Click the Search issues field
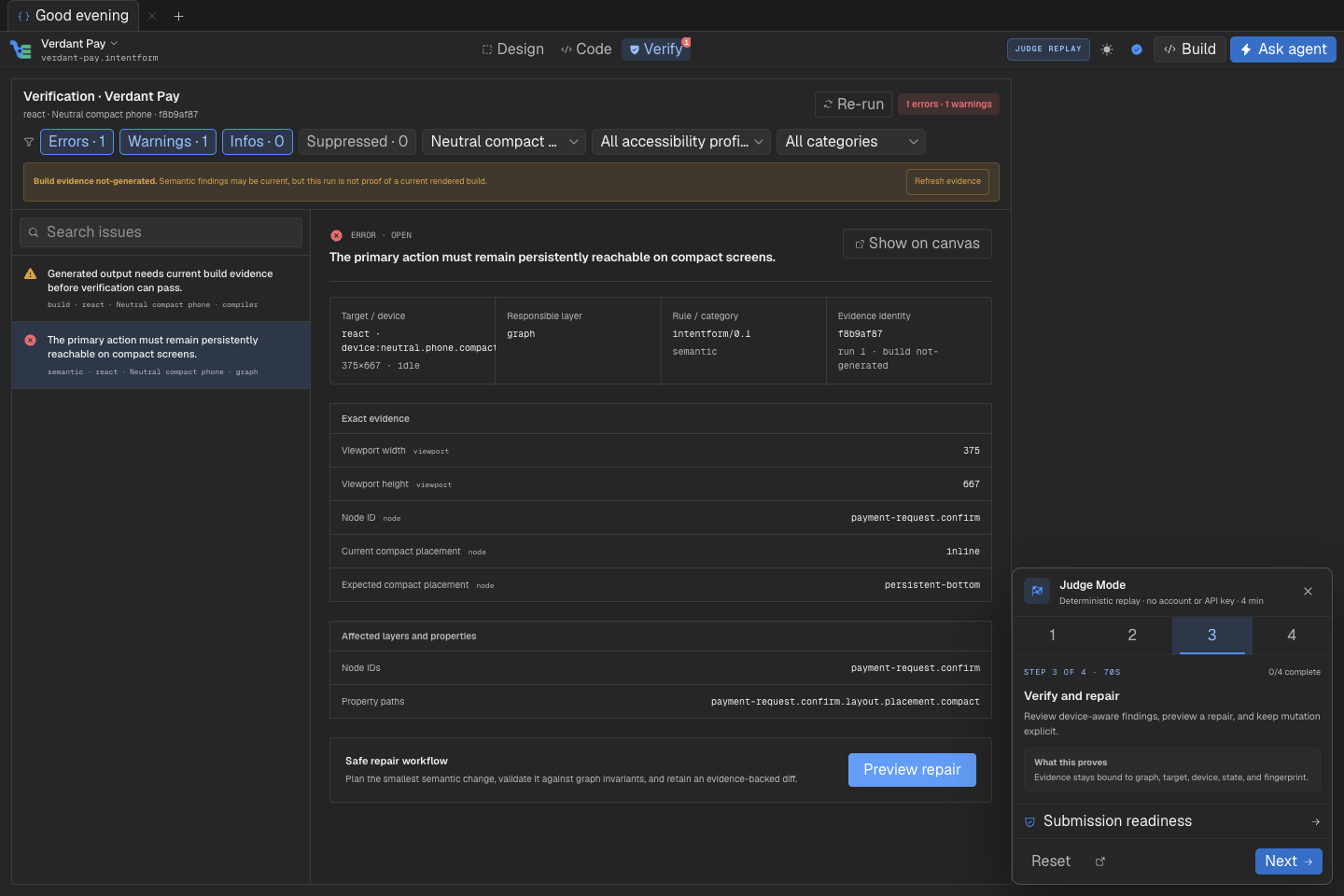The height and width of the screenshot is (896, 1344). click(161, 232)
